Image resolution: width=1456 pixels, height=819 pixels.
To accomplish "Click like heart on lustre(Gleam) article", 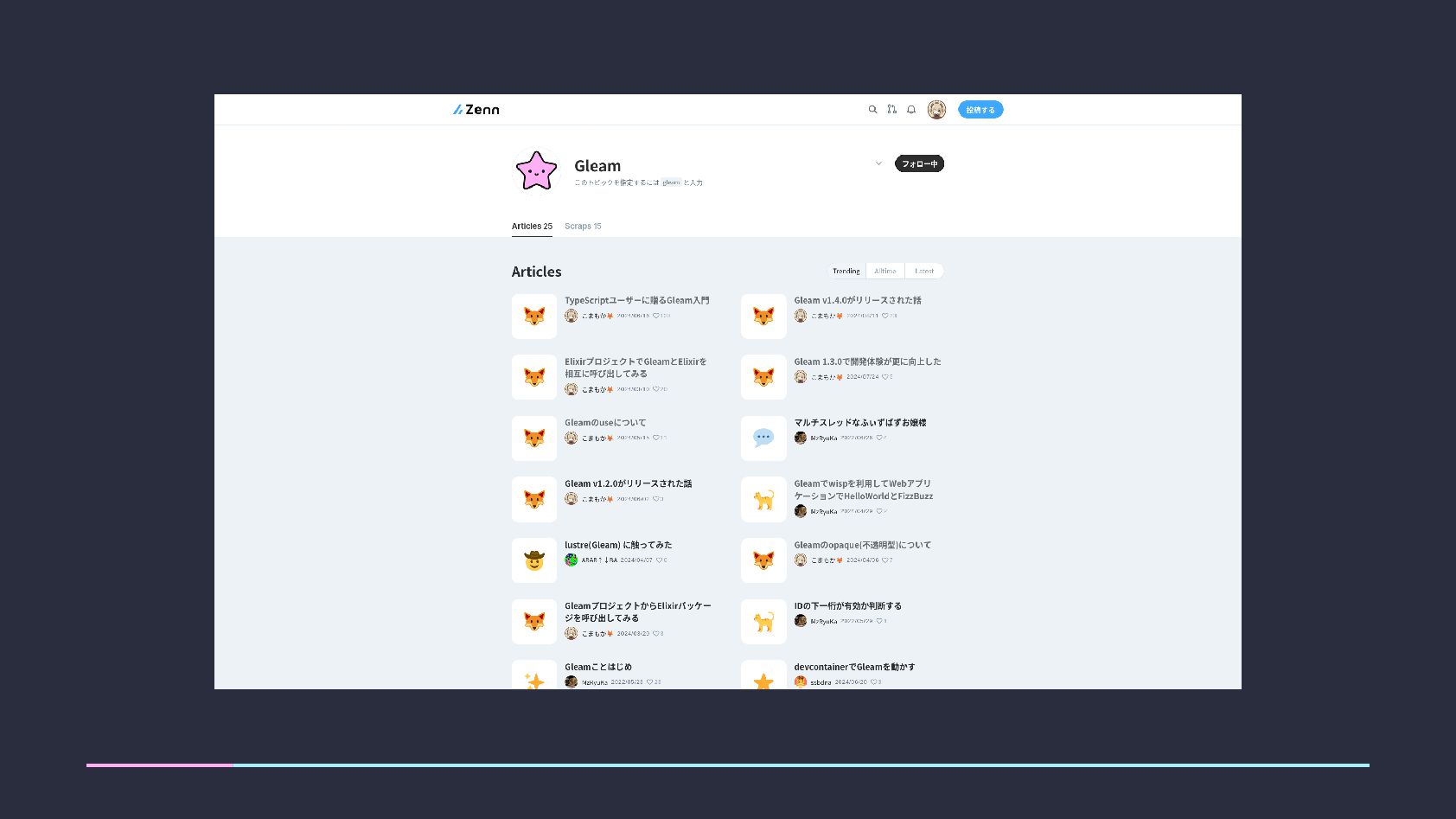I will point(661,560).
